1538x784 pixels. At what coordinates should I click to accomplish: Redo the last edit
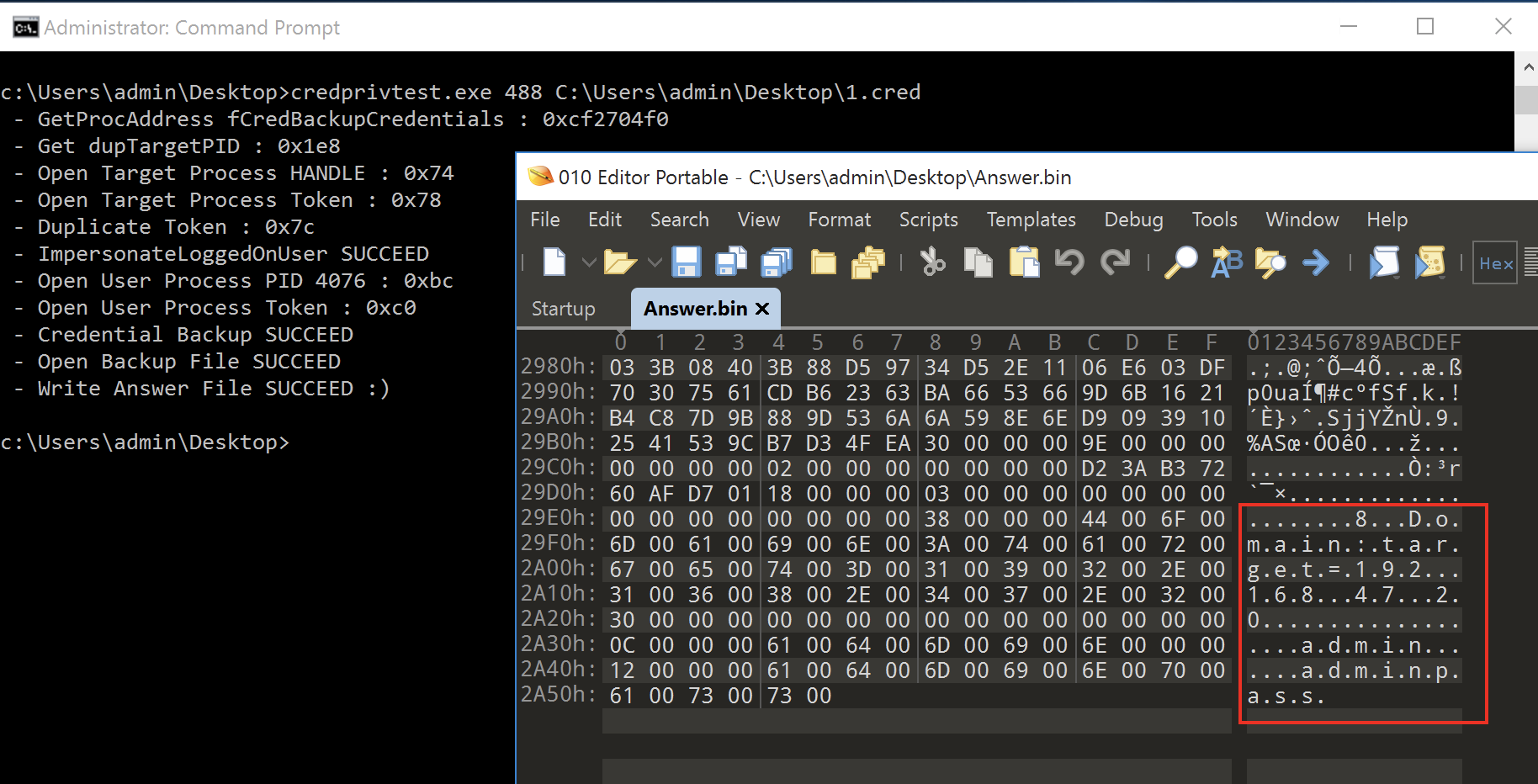click(x=1115, y=262)
